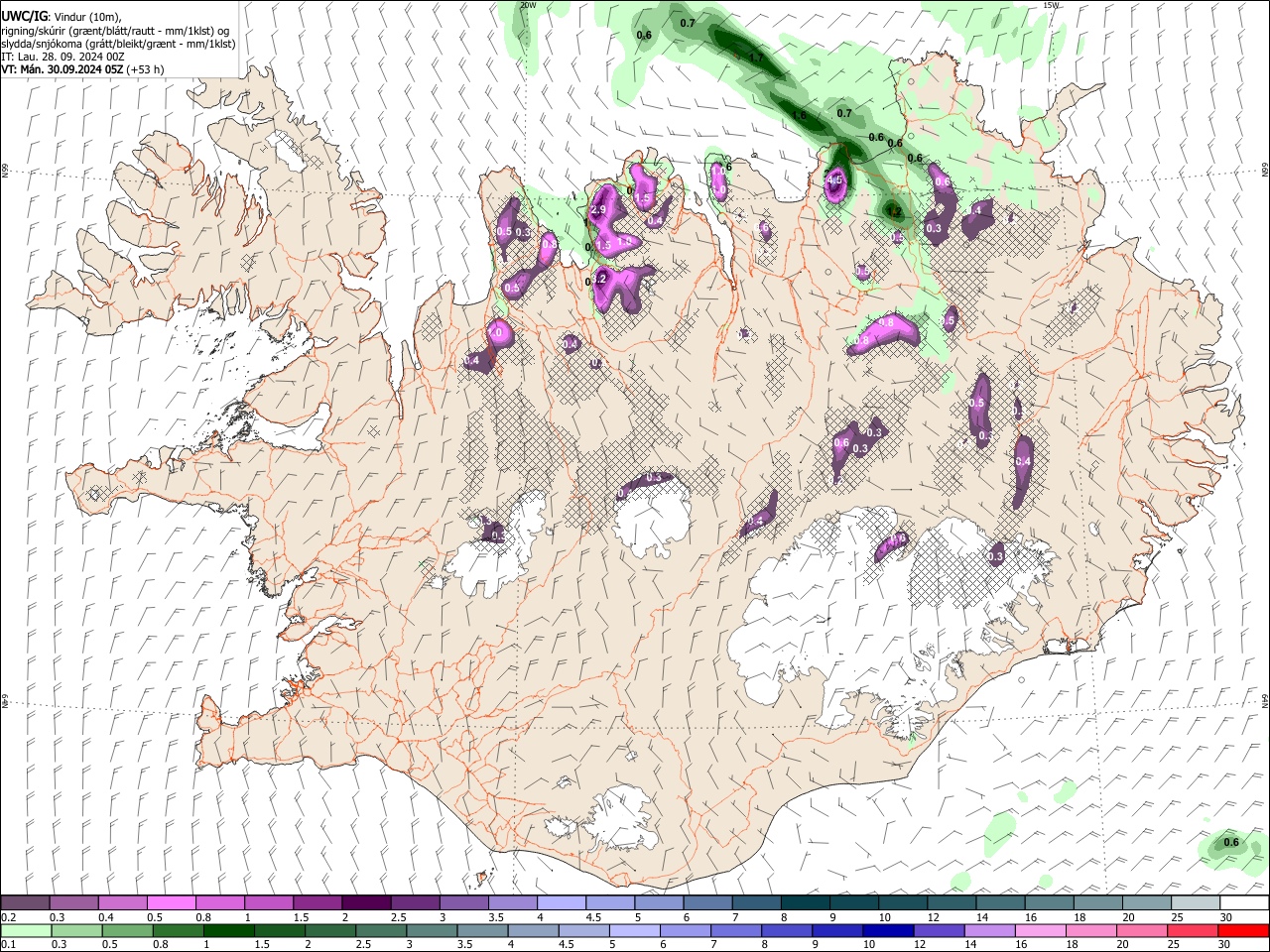1270x952 pixels.
Task: Click the 4 swatch in lower rain legend row
Action: click(x=532, y=930)
